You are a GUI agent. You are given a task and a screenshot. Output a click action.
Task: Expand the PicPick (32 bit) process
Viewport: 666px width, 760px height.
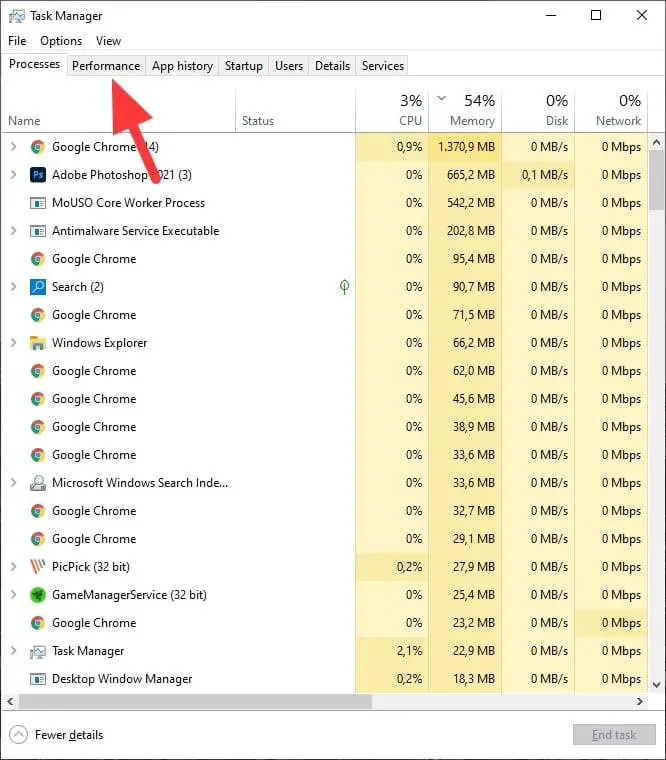click(14, 567)
